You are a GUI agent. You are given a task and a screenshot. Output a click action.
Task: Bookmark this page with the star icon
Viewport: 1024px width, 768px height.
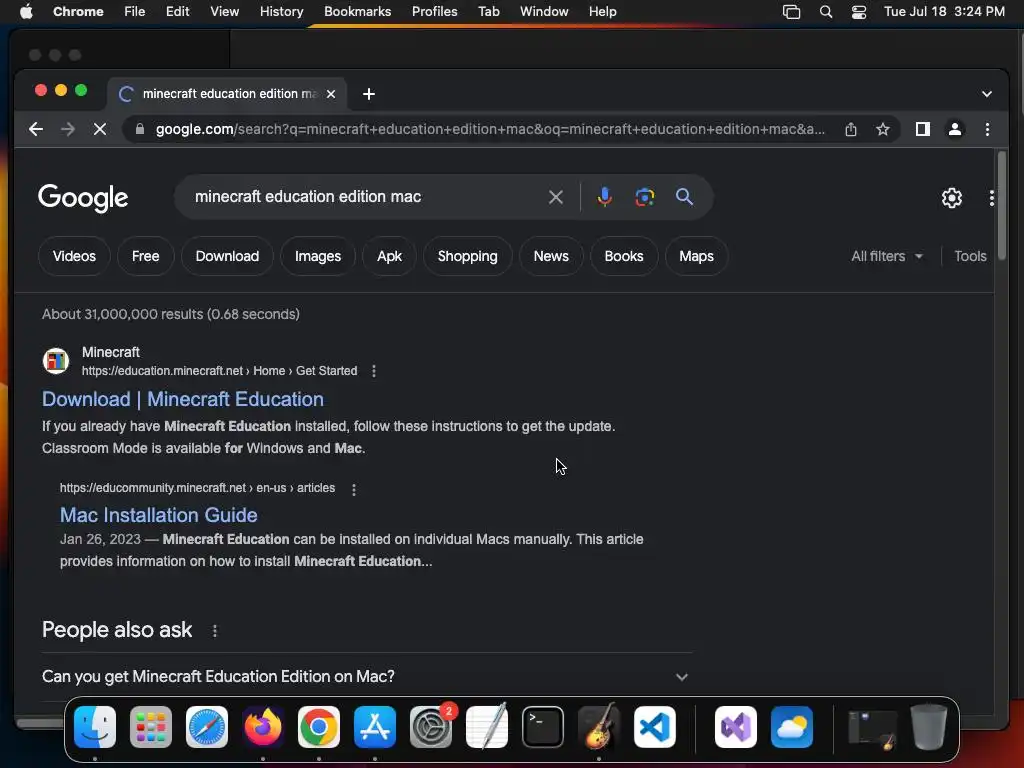(x=883, y=129)
